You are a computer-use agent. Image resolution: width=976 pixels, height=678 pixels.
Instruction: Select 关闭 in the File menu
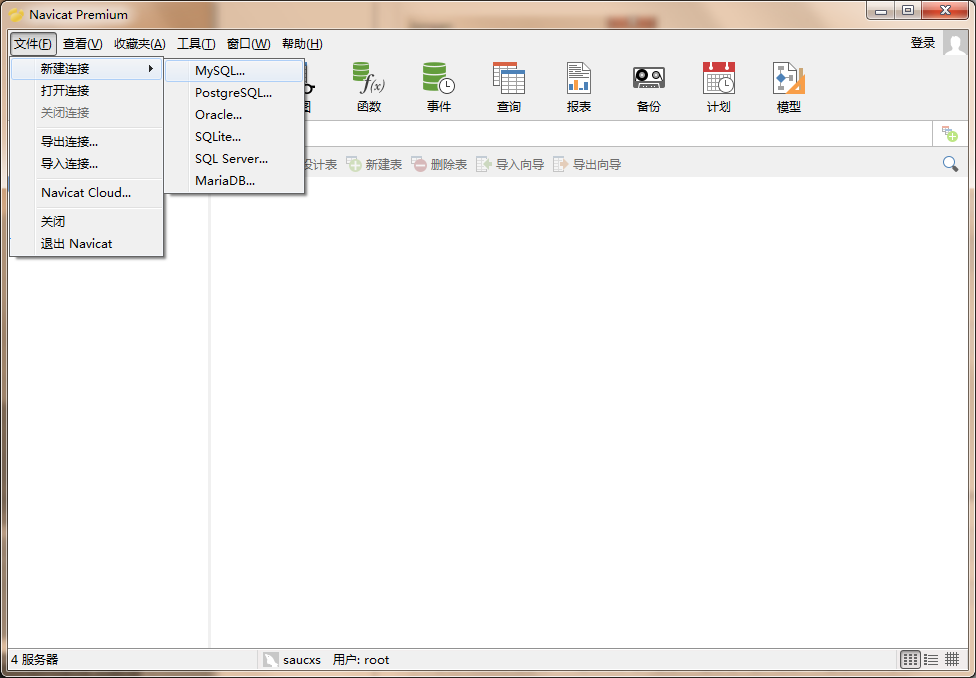[87, 222]
